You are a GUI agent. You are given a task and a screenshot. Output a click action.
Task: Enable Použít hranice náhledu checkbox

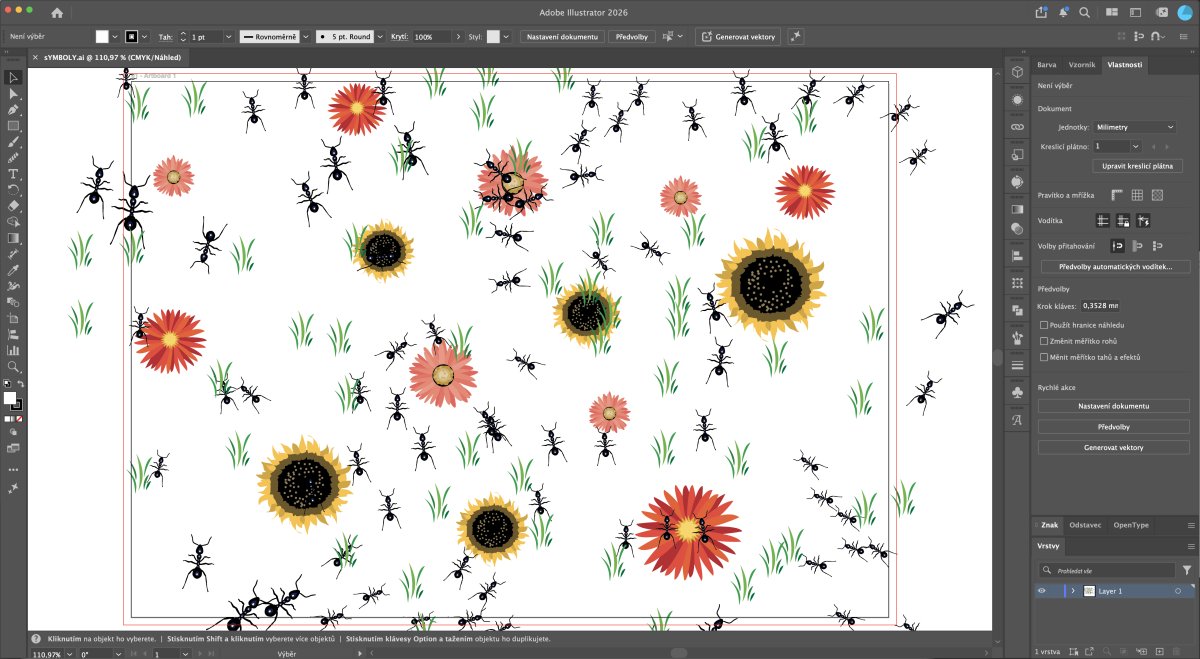(1044, 325)
